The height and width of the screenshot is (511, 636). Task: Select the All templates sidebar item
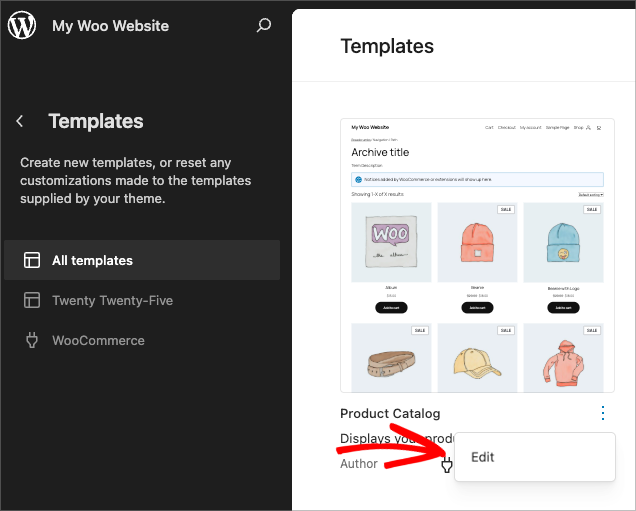[x=142, y=260]
